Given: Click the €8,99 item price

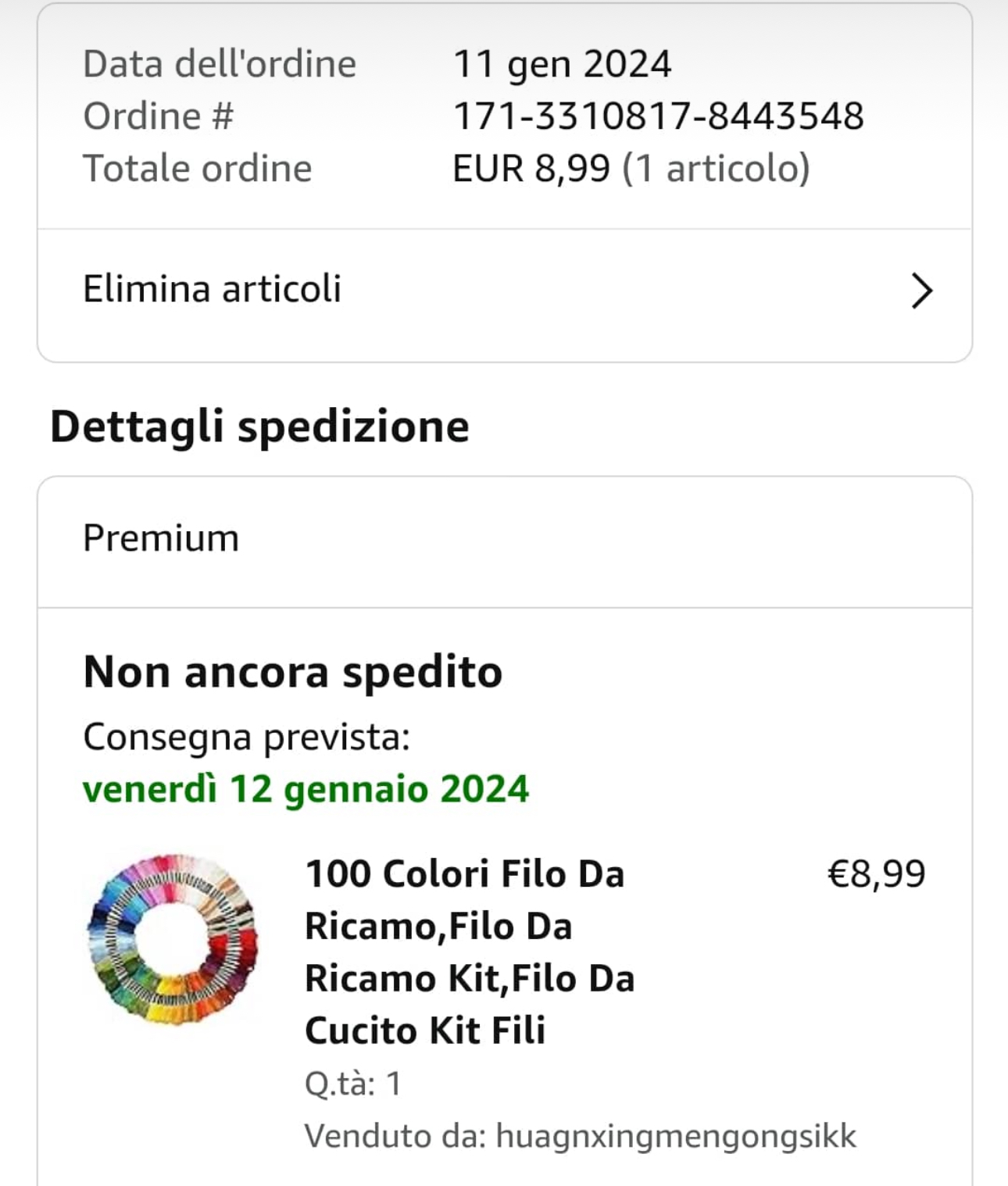Looking at the screenshot, I should point(876,873).
